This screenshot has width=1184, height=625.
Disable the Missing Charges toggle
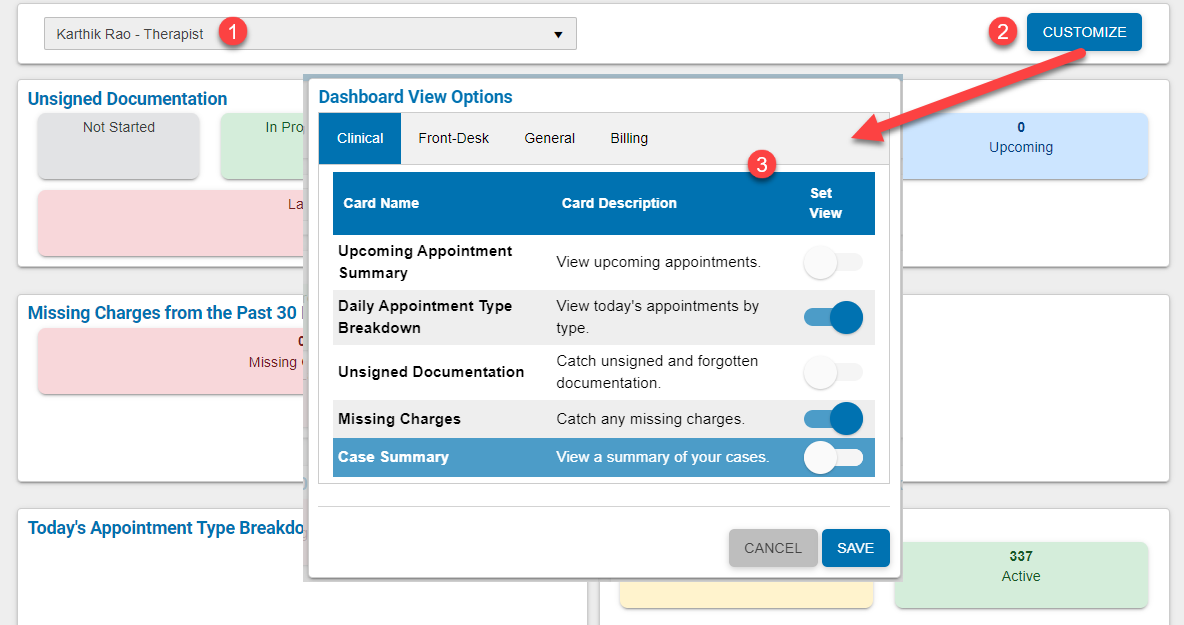click(x=833, y=418)
